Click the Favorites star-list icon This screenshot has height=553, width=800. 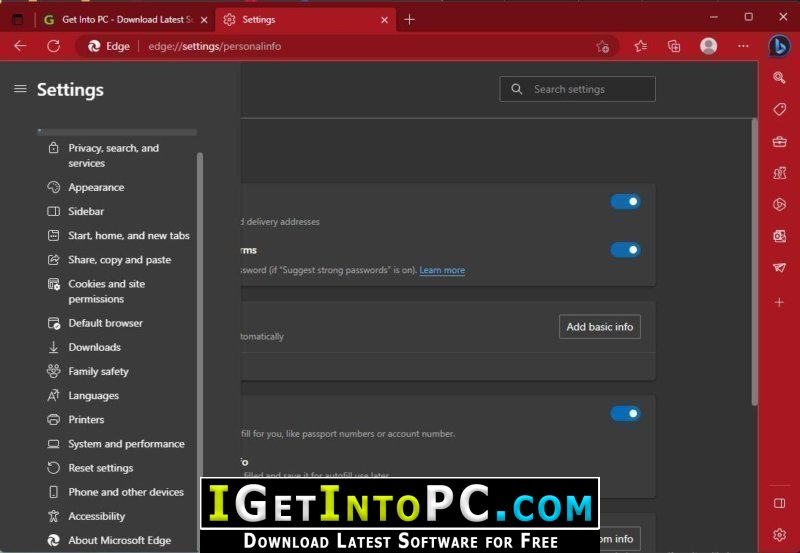click(641, 46)
